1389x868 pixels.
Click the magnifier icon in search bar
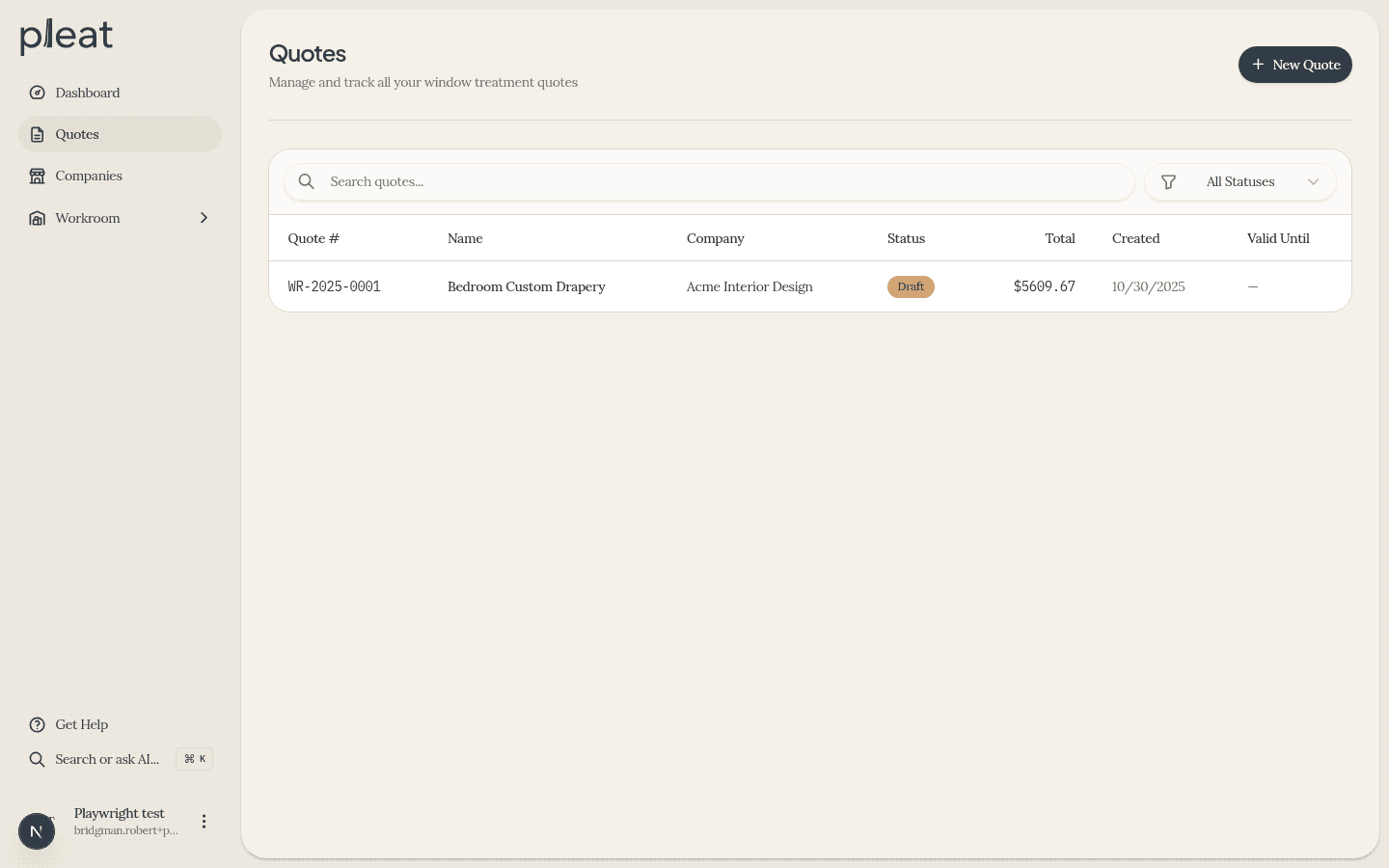pyautogui.click(x=307, y=181)
